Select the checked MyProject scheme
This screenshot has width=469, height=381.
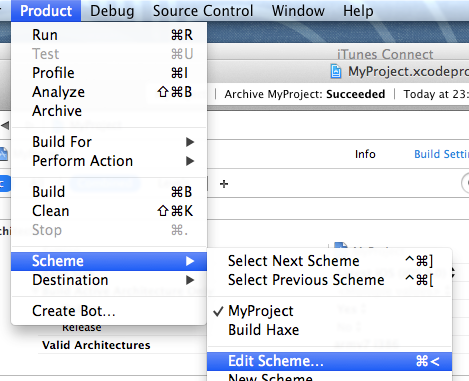[330, 311]
